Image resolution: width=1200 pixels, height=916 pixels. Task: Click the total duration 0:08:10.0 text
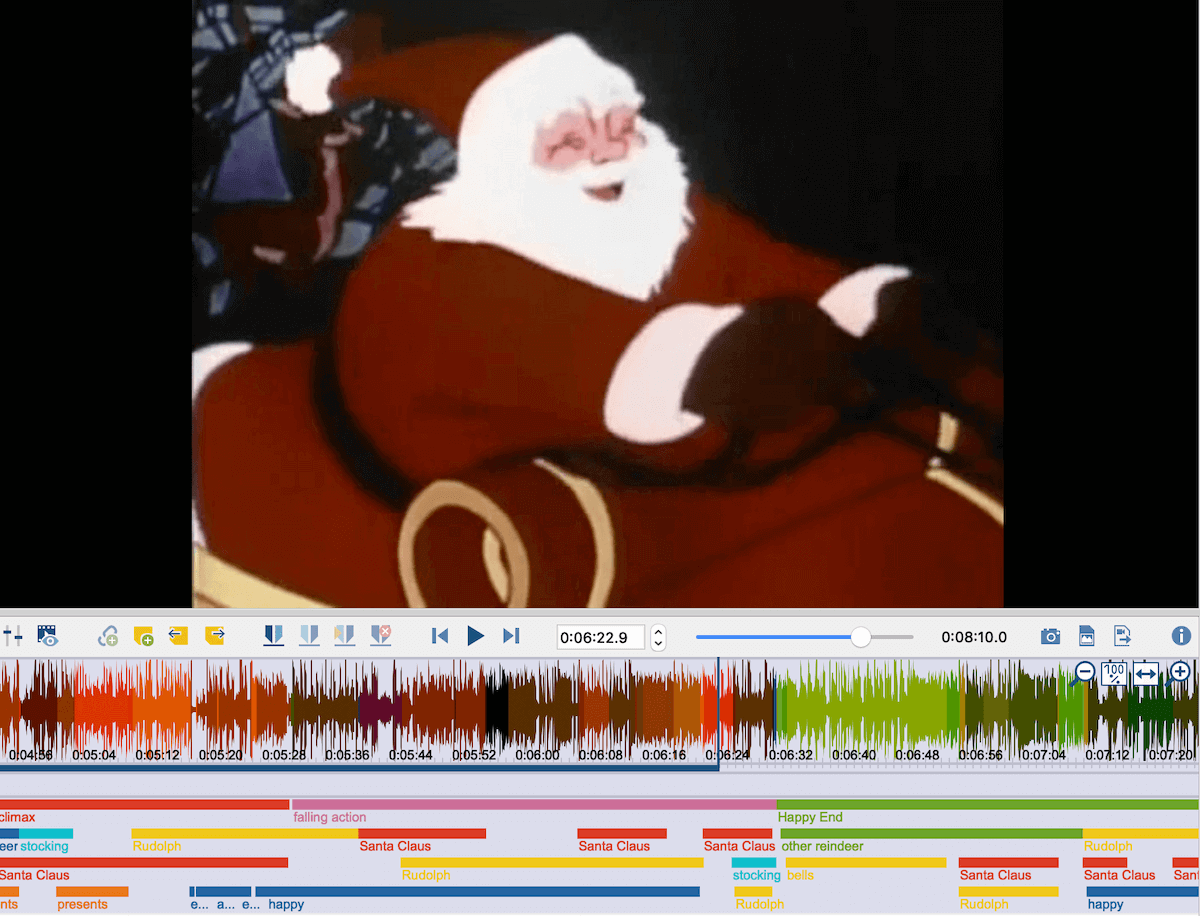click(974, 637)
